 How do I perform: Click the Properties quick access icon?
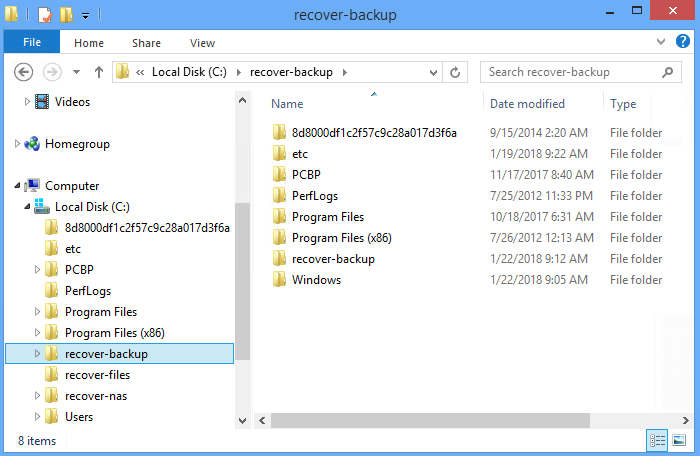click(x=45, y=15)
